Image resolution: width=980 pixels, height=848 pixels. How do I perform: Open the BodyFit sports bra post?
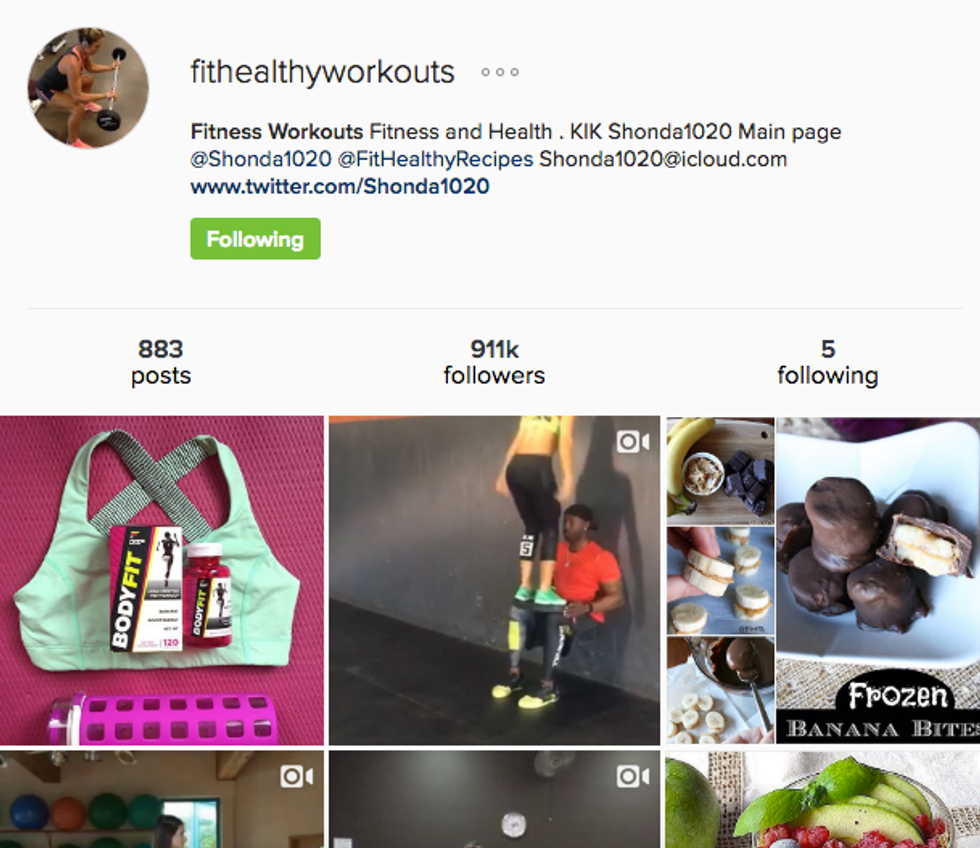(x=162, y=581)
